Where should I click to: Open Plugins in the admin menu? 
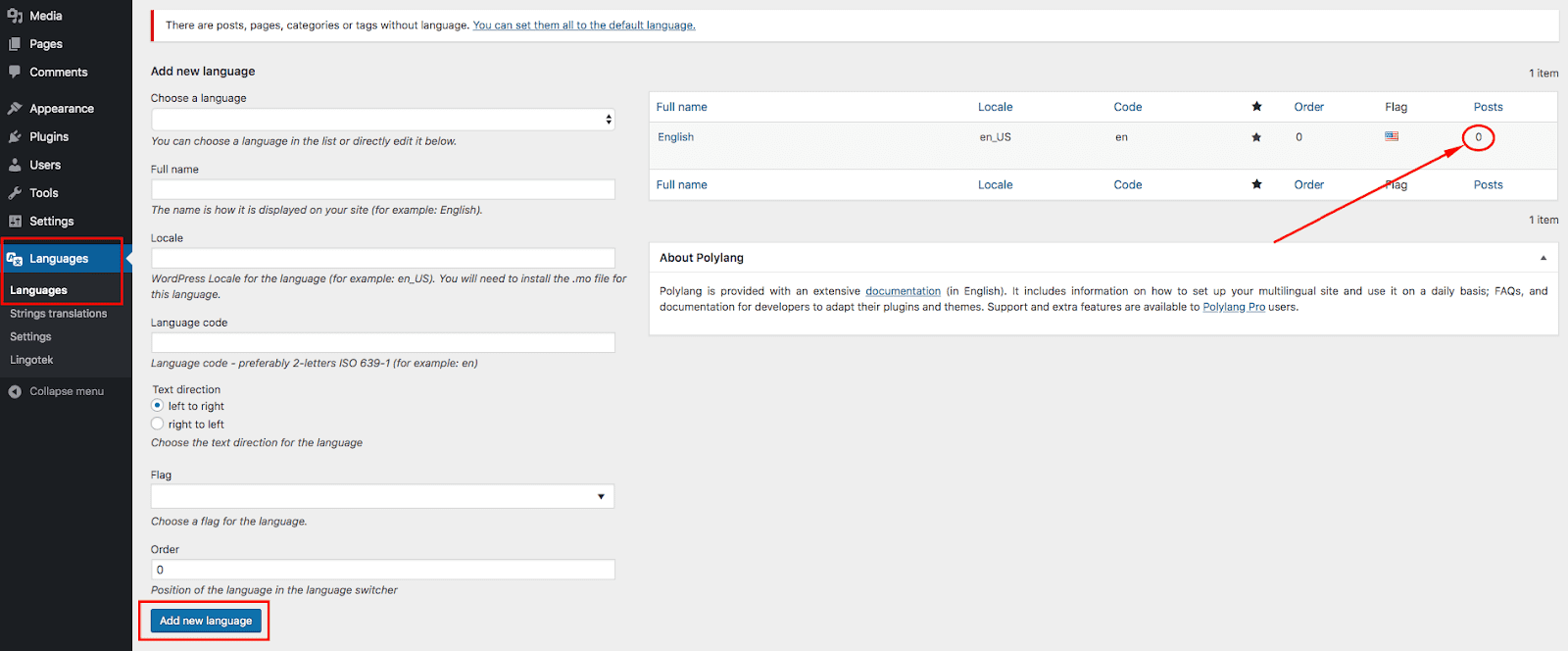click(x=49, y=137)
